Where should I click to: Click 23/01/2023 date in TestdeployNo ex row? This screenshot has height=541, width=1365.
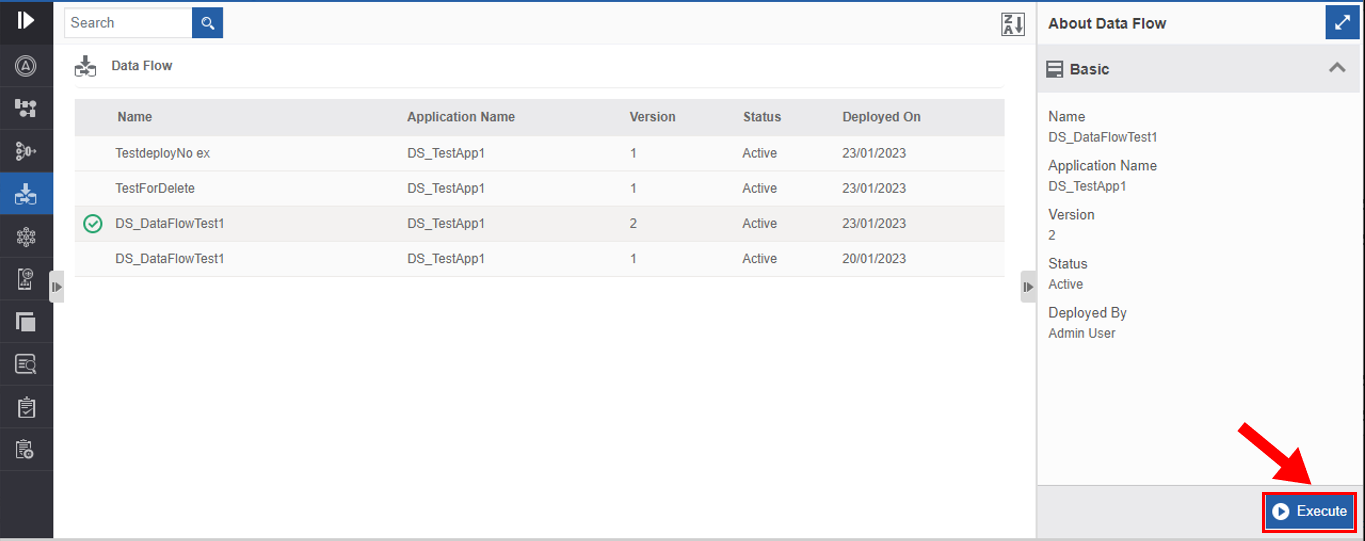[874, 153]
